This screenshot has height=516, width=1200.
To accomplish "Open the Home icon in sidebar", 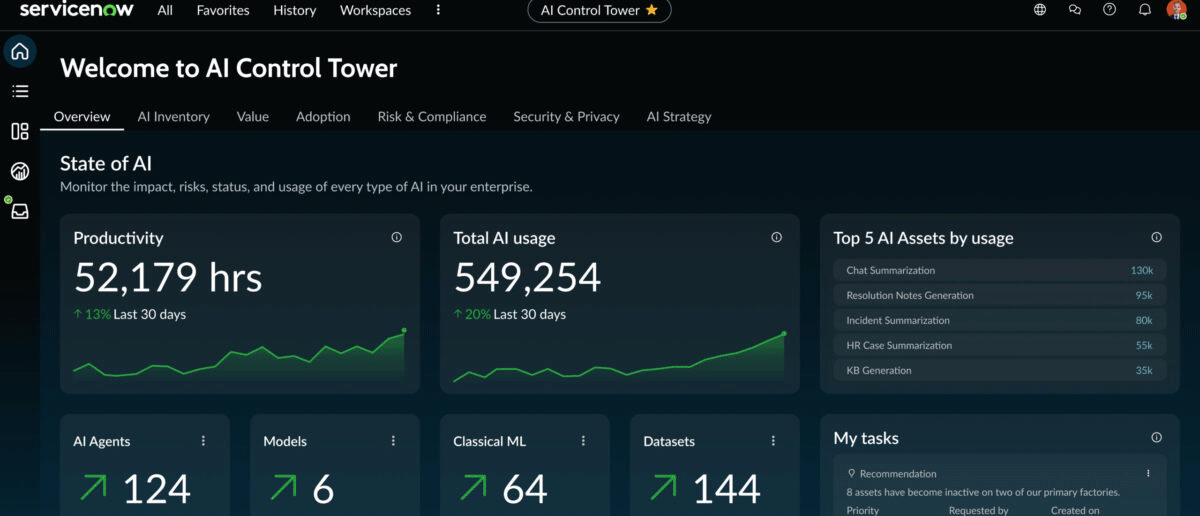I will [x=20, y=51].
